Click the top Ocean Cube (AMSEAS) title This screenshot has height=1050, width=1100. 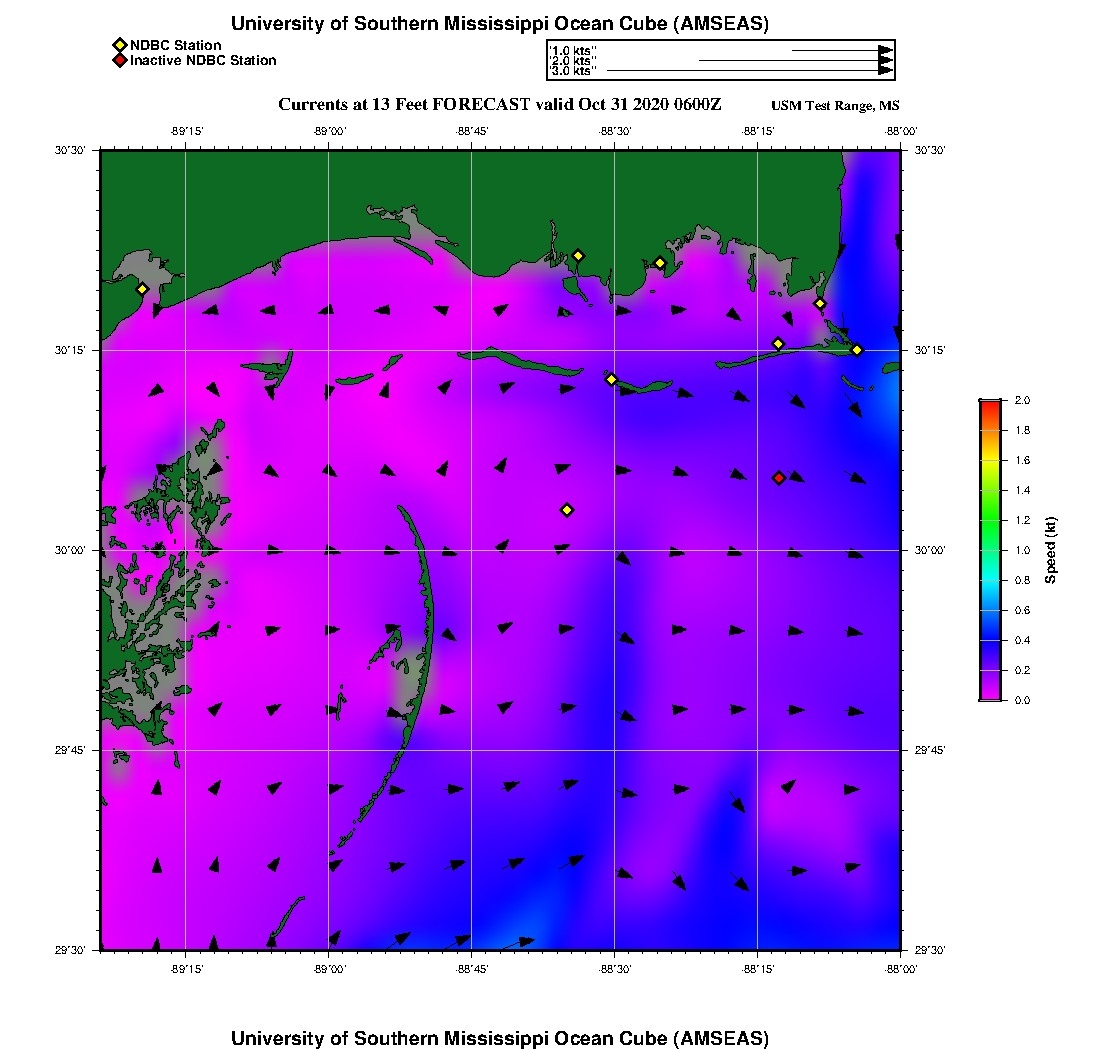pyautogui.click(x=500, y=23)
